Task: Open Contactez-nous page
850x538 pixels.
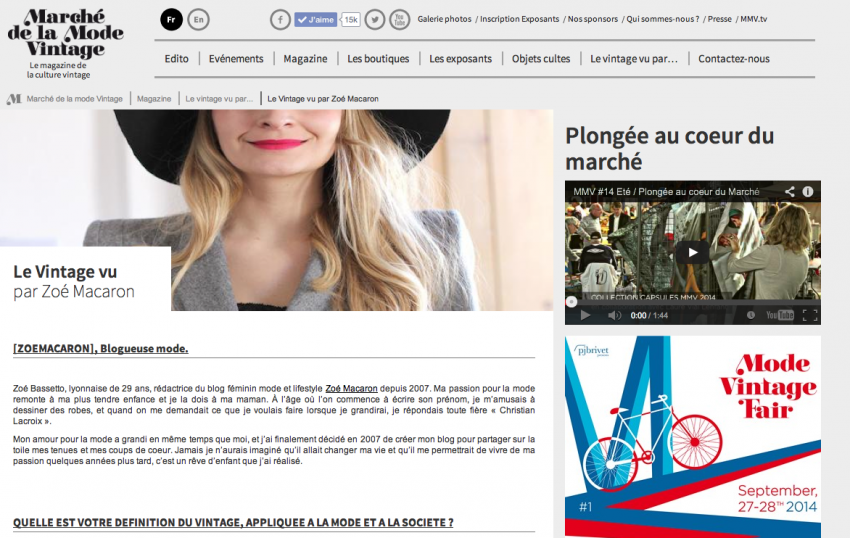Action: point(733,59)
